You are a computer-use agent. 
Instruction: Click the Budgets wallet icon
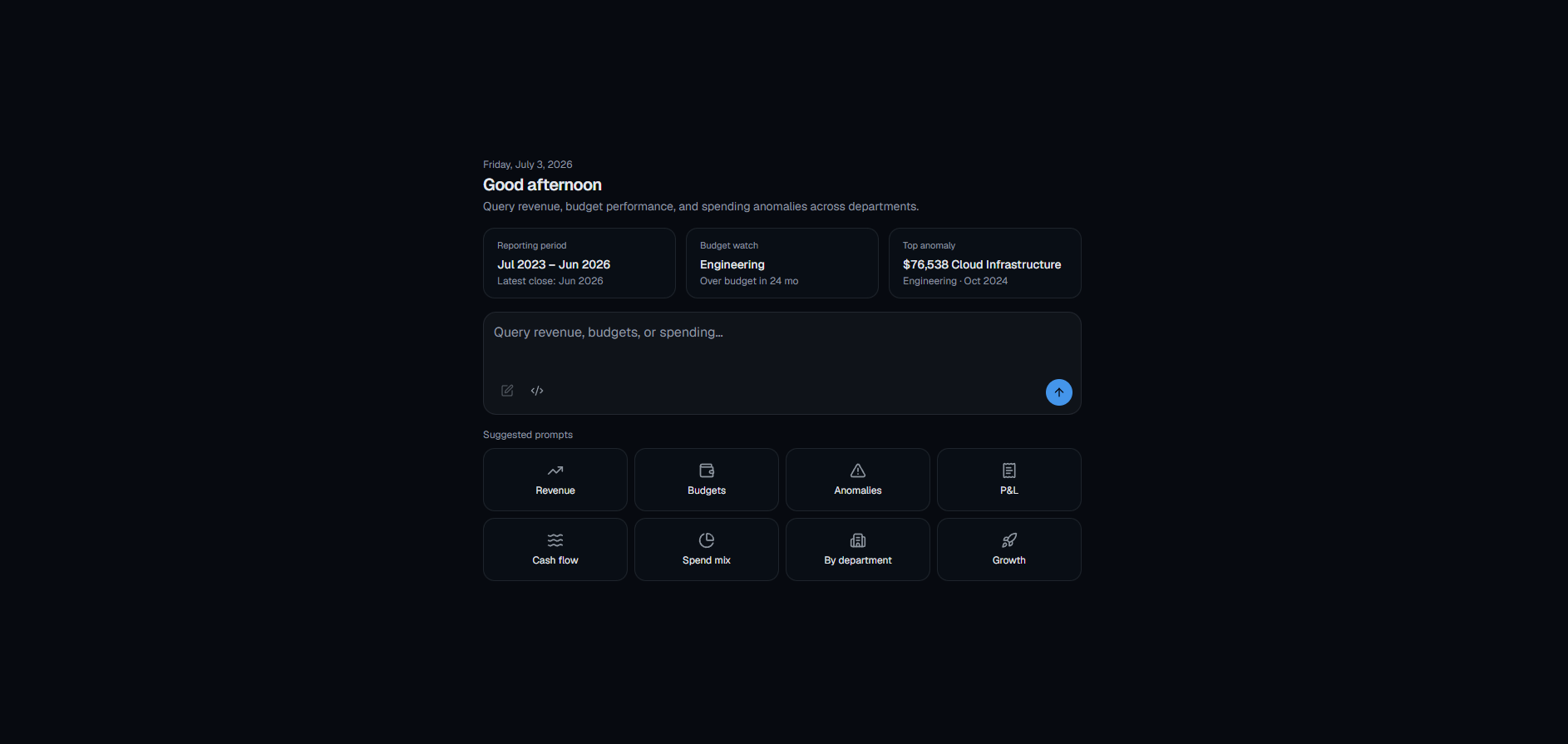[x=707, y=471]
